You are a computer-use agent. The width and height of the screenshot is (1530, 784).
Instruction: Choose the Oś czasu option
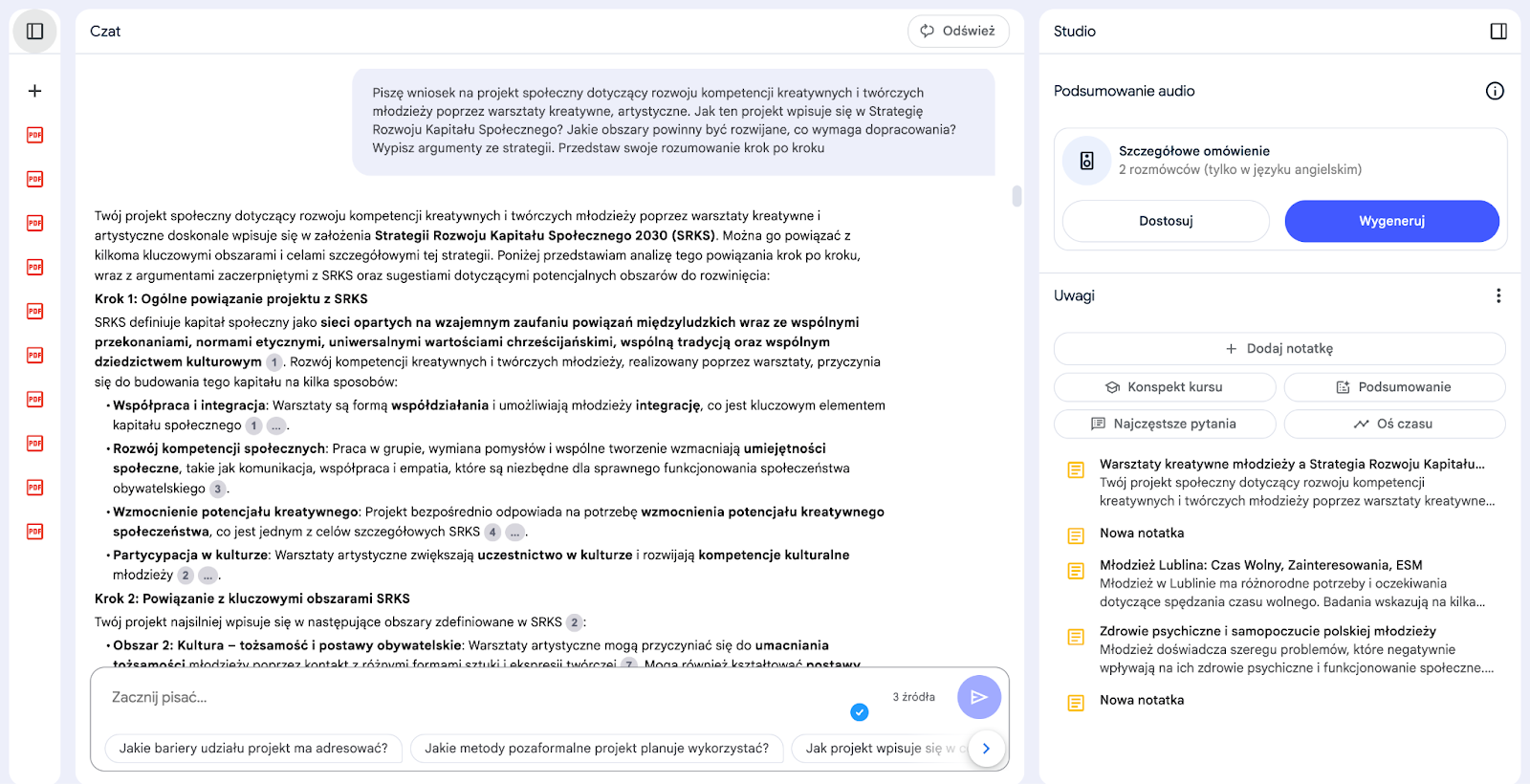point(1393,424)
